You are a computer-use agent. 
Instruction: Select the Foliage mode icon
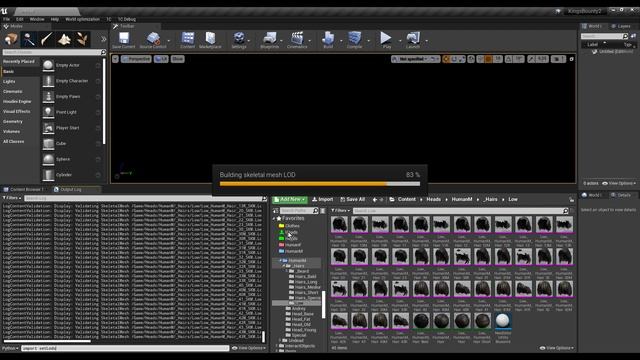tap(82, 39)
